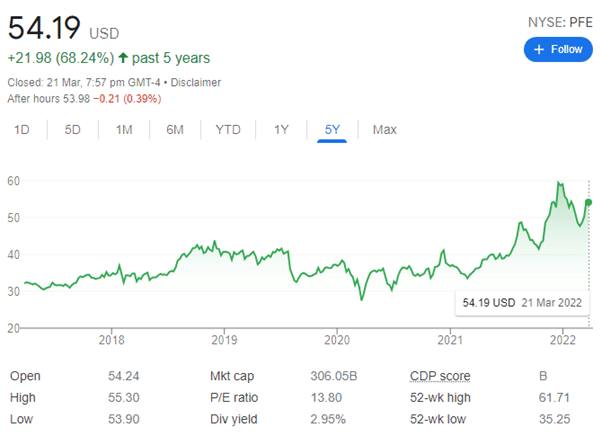Viewport: 602px width, 436px height.
Task: Click the plus icon in Follow button
Action: (539, 50)
